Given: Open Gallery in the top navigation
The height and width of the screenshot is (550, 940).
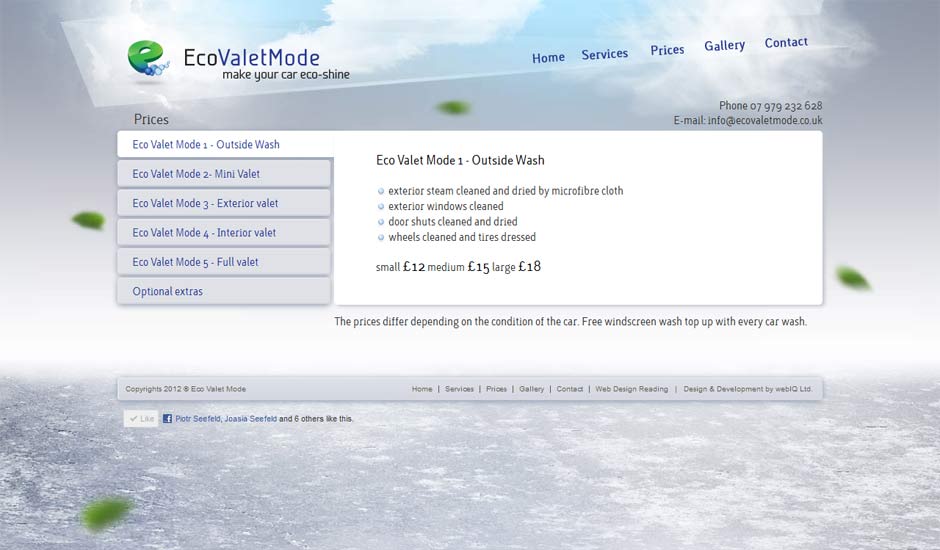Looking at the screenshot, I should [x=724, y=46].
